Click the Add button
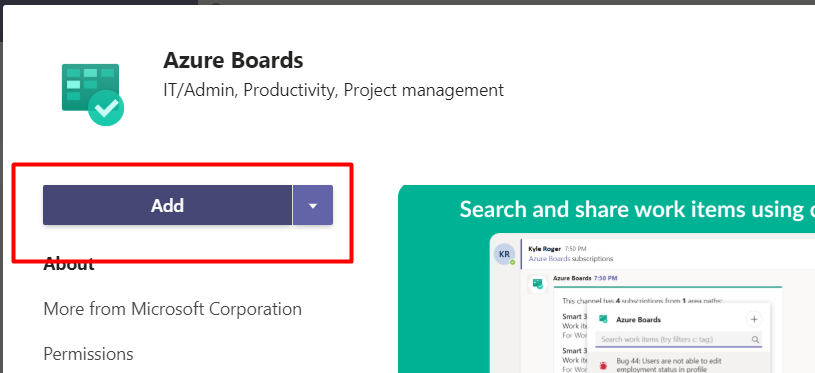815x373 pixels. click(167, 205)
